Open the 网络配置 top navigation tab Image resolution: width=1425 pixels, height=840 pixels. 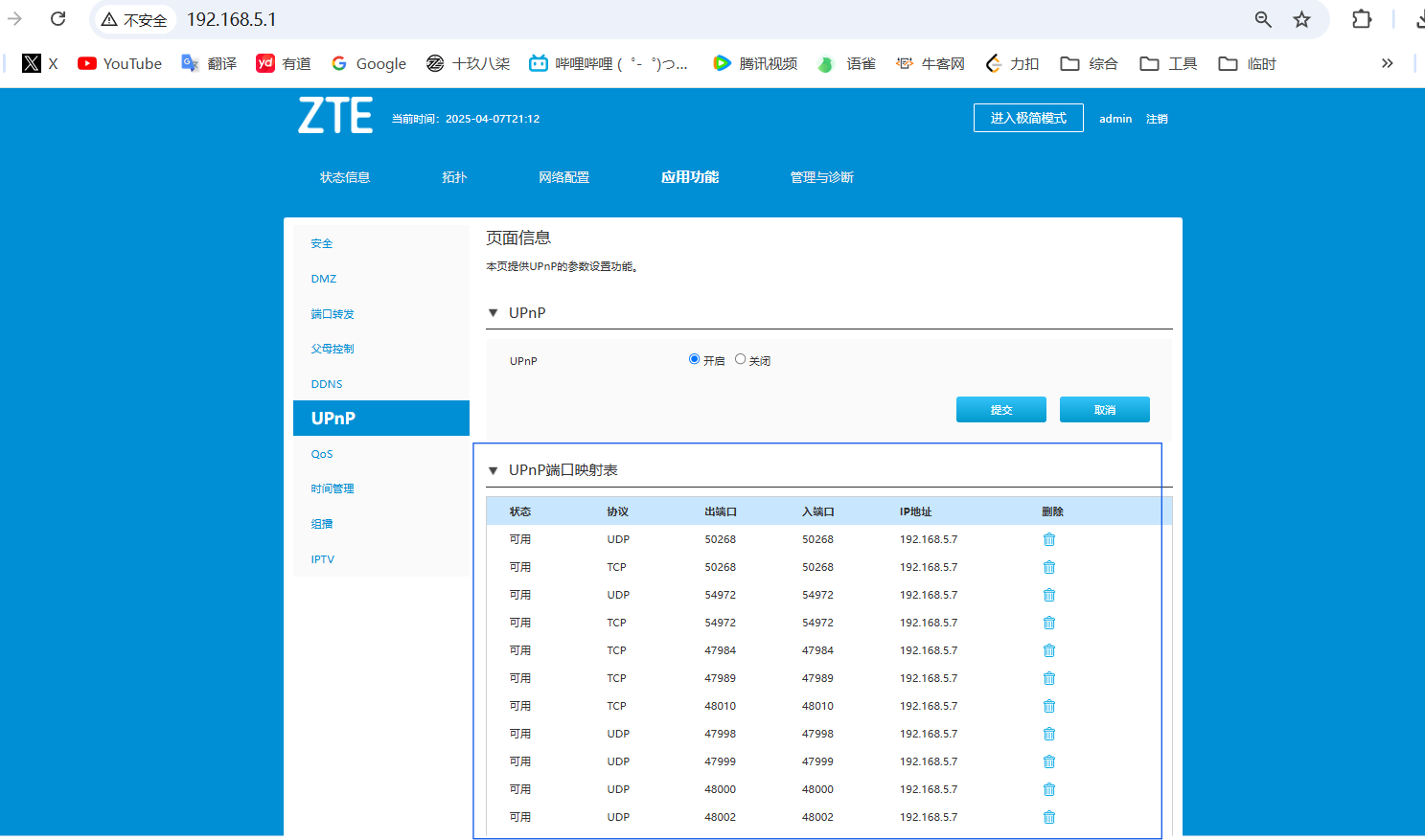click(x=563, y=177)
